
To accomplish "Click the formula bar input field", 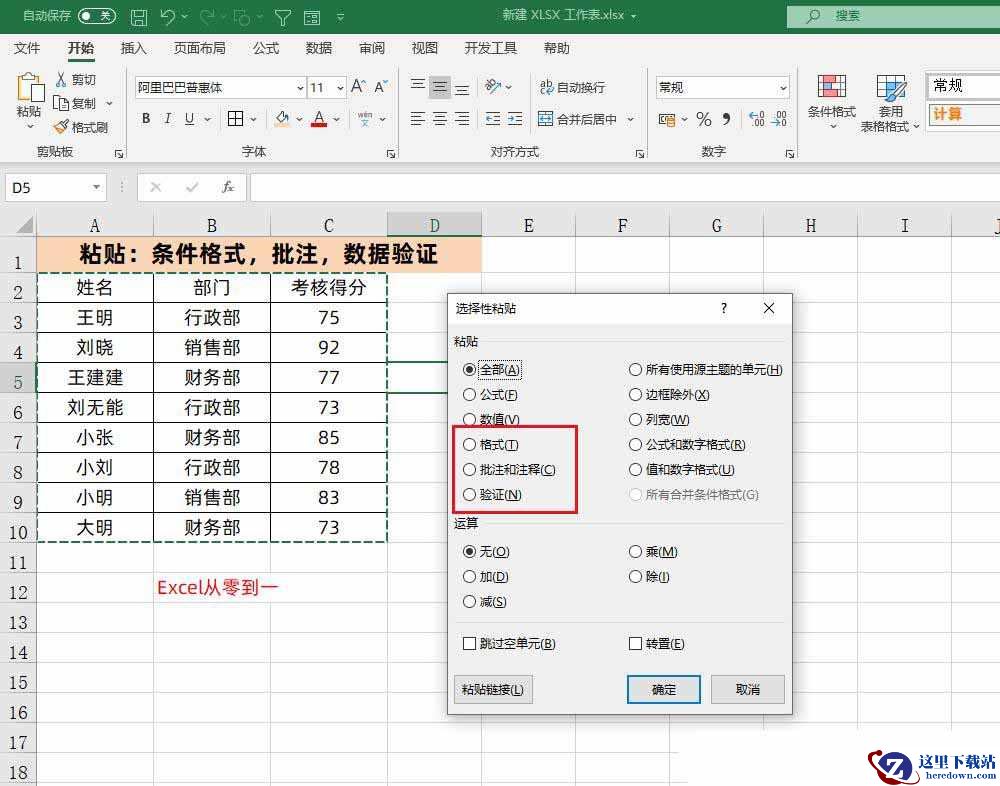I will point(625,187).
